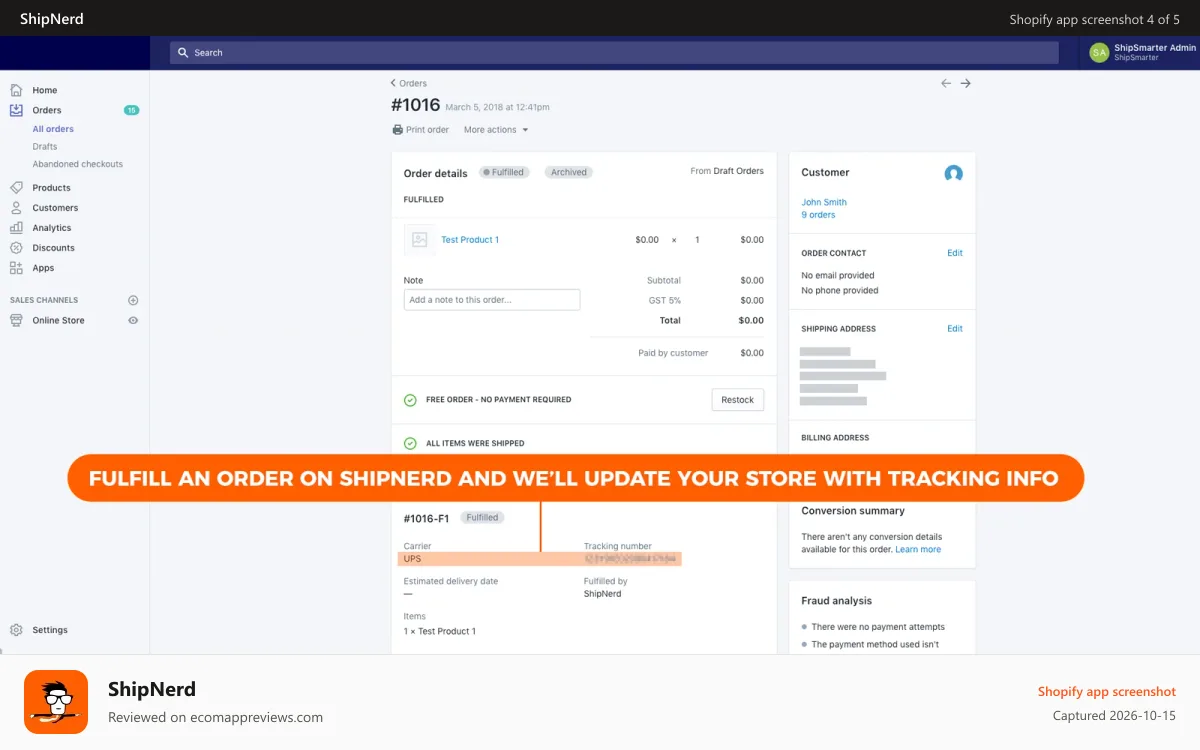
Task: Select Drafts submenu item
Action: point(45,146)
